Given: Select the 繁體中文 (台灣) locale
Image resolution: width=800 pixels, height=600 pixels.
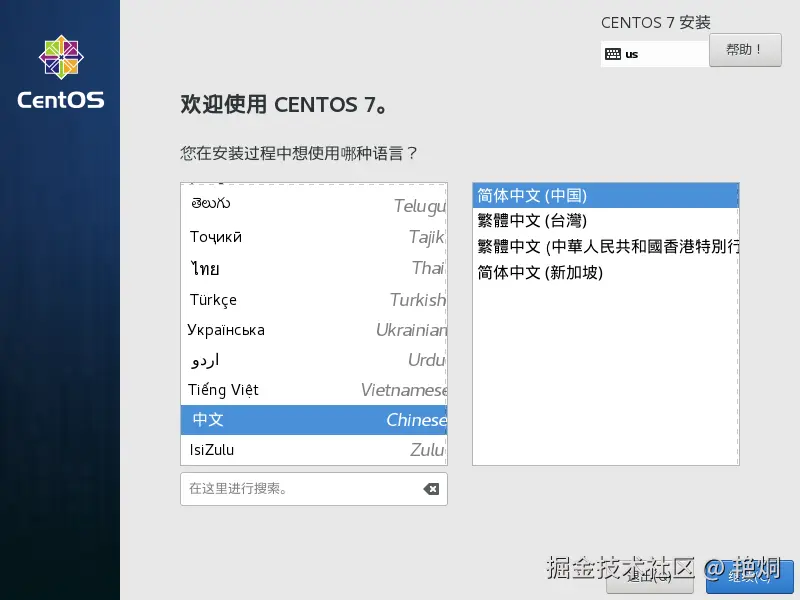Looking at the screenshot, I should click(600, 221).
